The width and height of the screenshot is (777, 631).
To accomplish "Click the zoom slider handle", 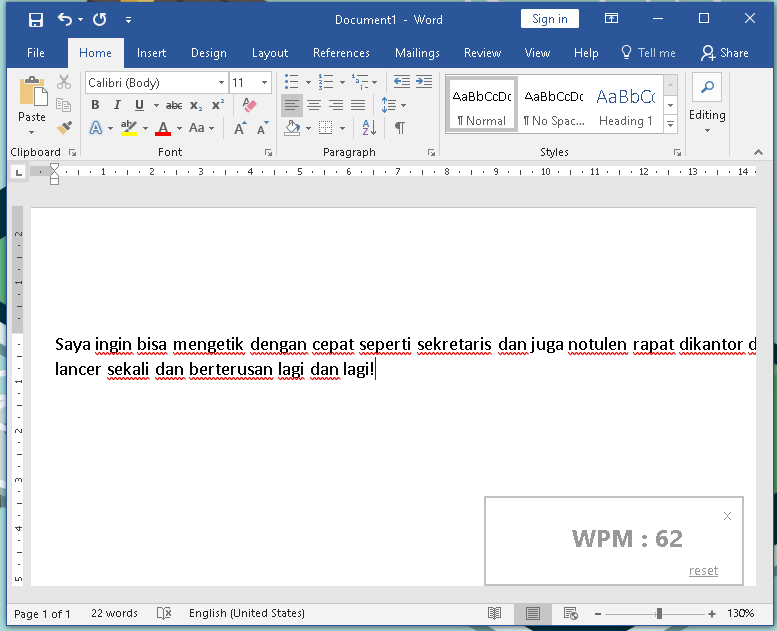I will [x=659, y=613].
